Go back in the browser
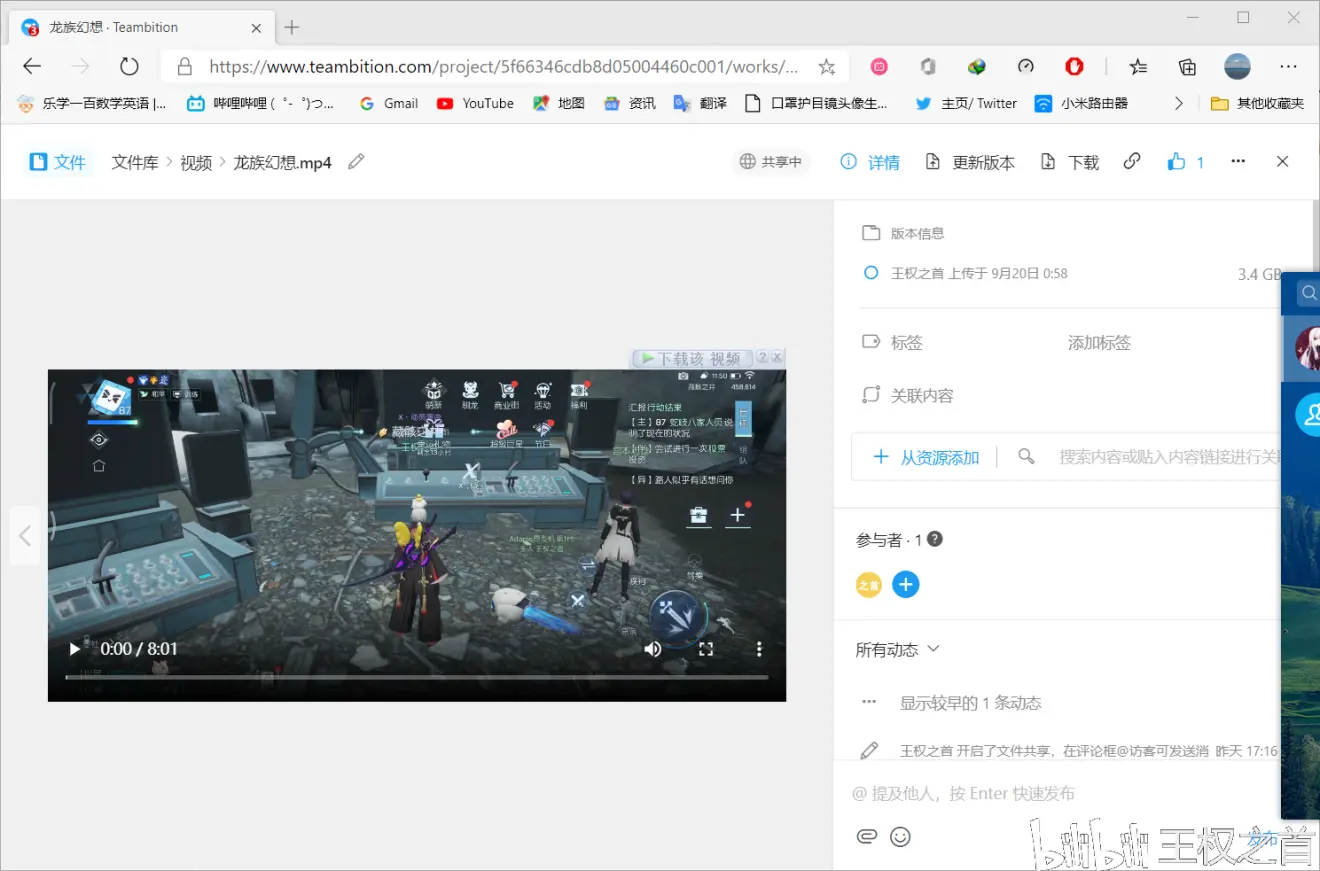1320x871 pixels. (32, 66)
